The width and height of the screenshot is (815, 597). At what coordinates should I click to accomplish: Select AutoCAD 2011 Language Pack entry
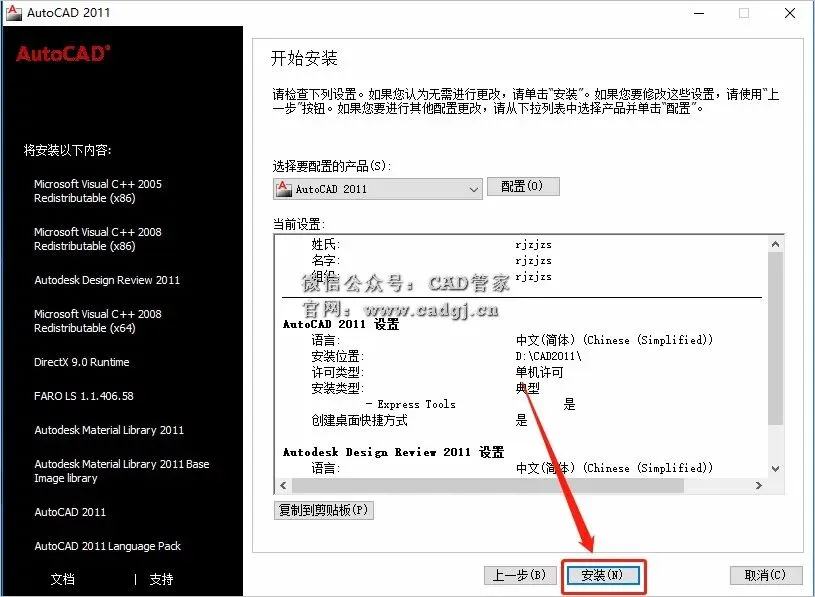108,546
